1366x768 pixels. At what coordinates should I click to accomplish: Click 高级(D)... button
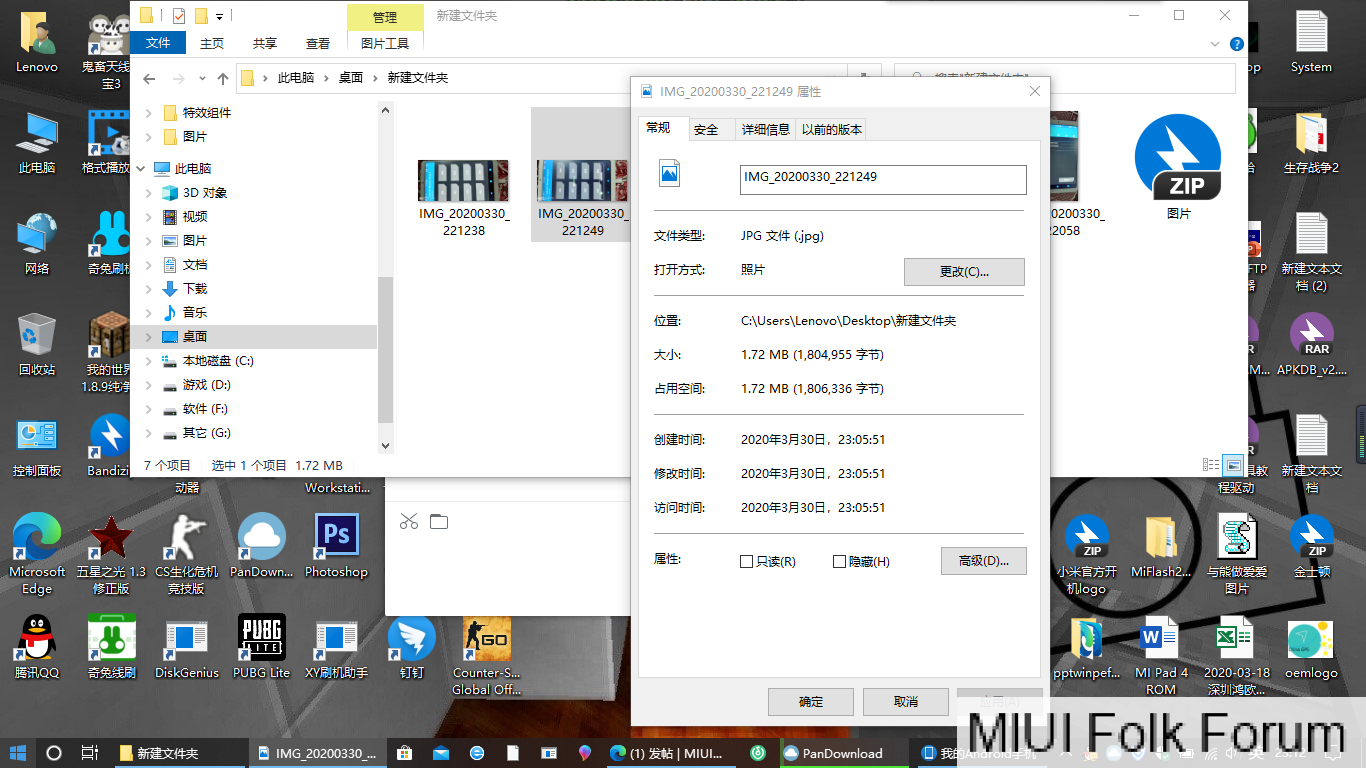[984, 561]
